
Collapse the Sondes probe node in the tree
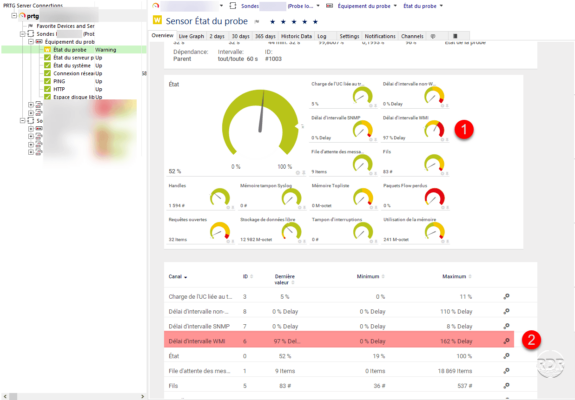point(22,34)
